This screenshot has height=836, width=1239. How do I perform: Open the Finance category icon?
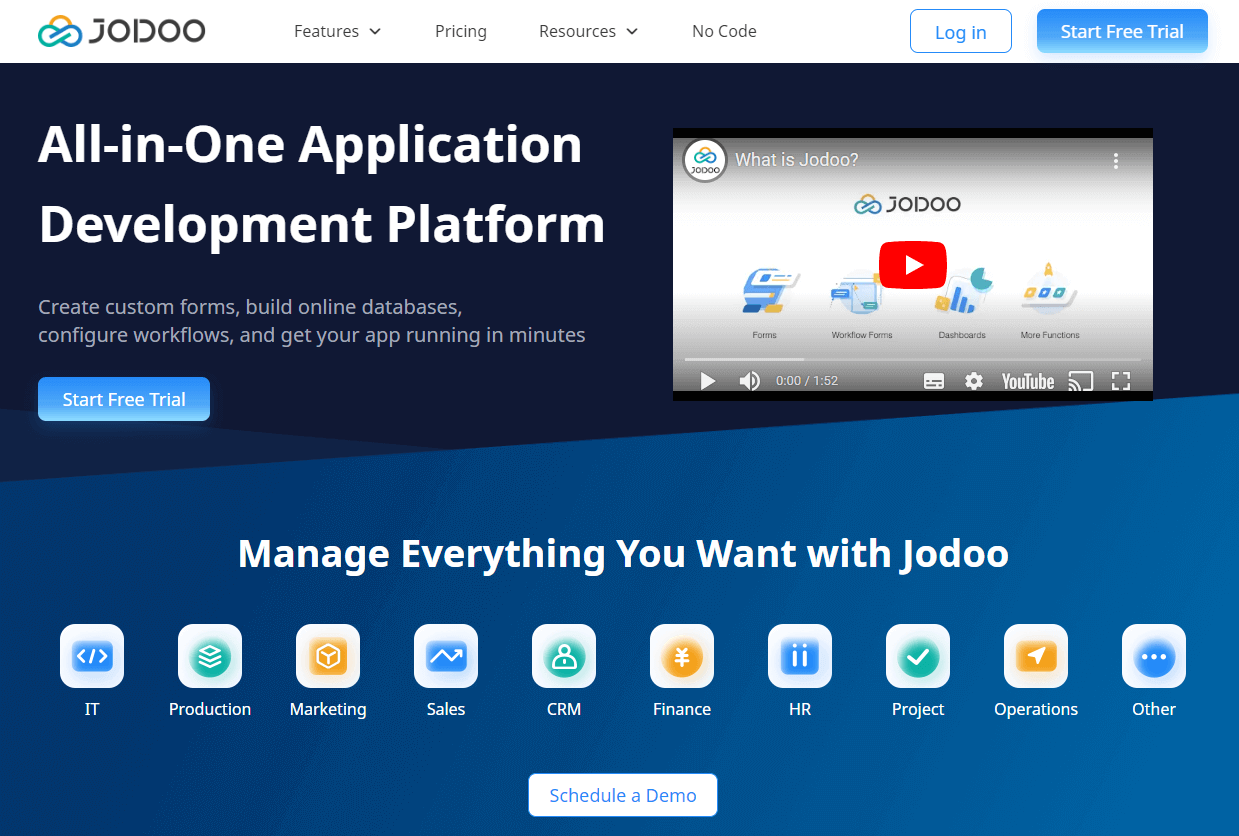[682, 656]
